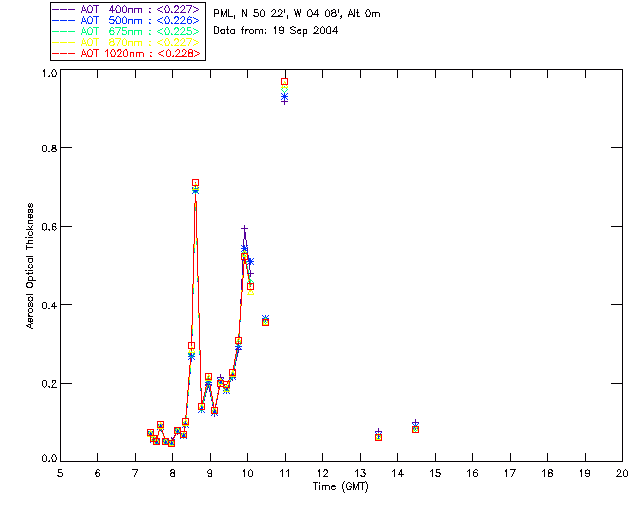Click the red square outlier point at time 11
Image resolution: width=640 pixels, height=512 pixels.
tap(284, 82)
